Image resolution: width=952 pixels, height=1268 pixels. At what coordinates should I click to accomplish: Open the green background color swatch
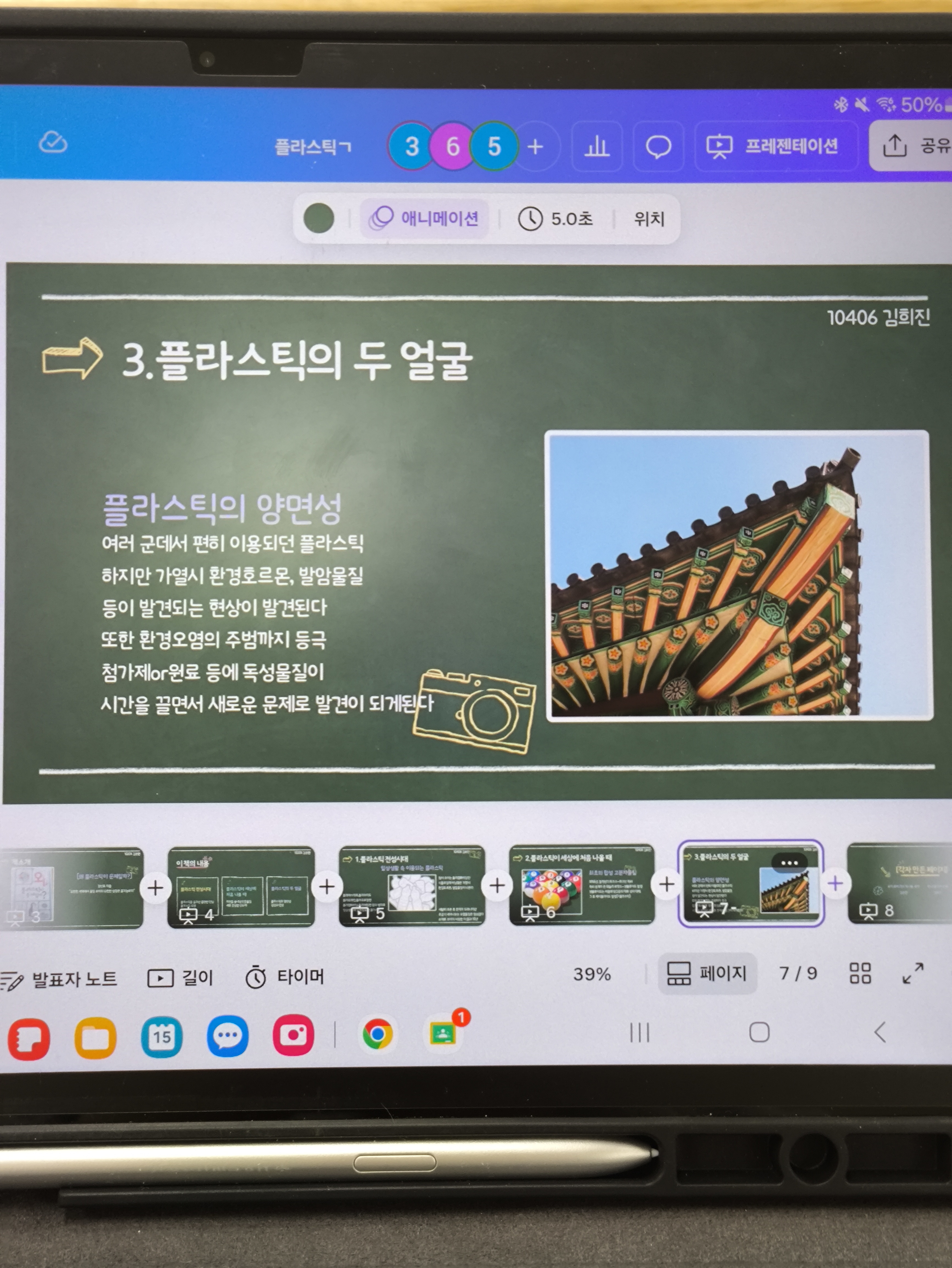(x=319, y=218)
